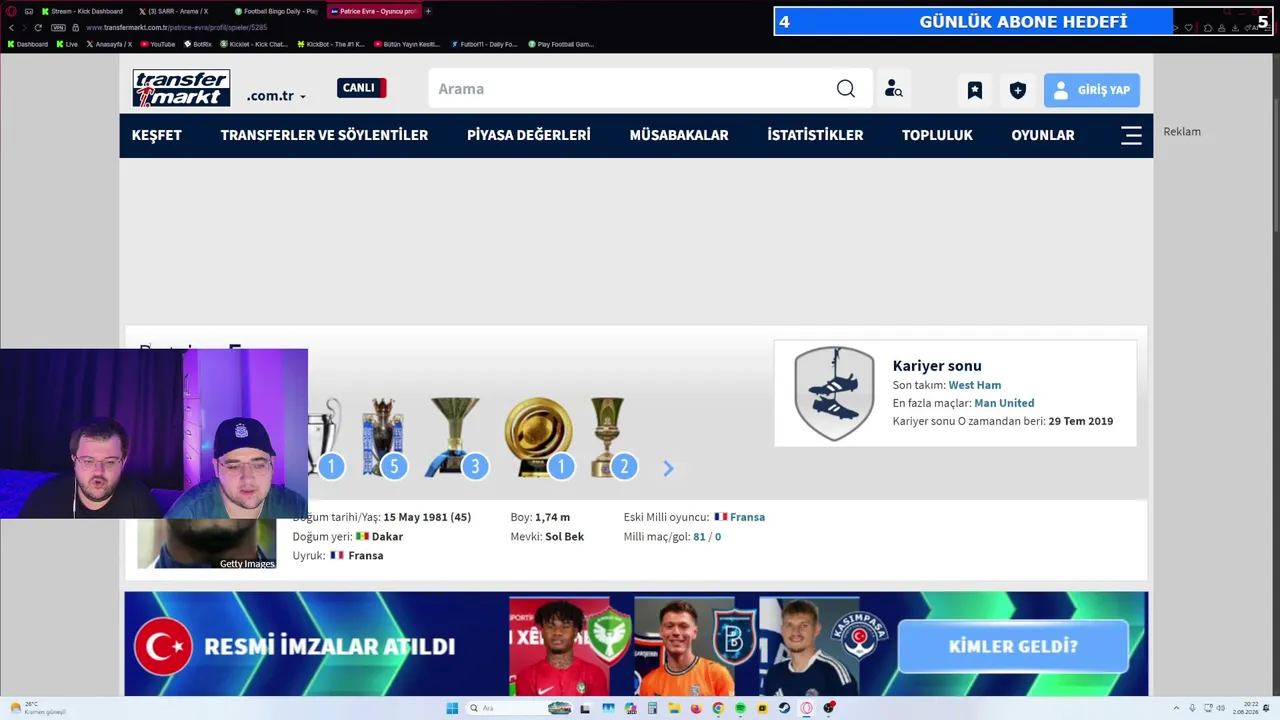The width and height of the screenshot is (1280, 720).
Task: Click the birth date 15 May 1981 (45)
Action: click(x=427, y=517)
